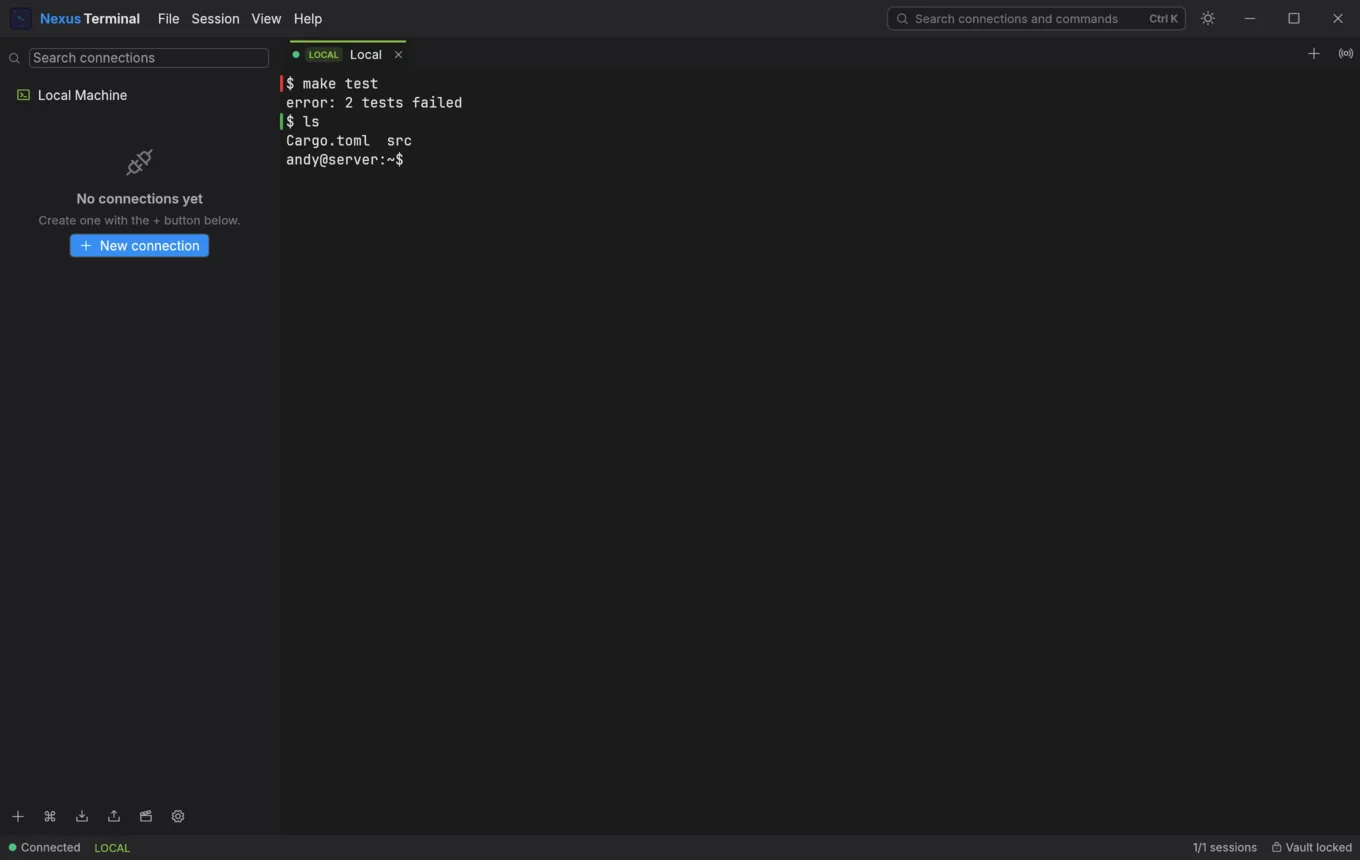The image size is (1360, 860).
Task: Open settings gear icon in sidebar
Action: pyautogui.click(x=178, y=816)
